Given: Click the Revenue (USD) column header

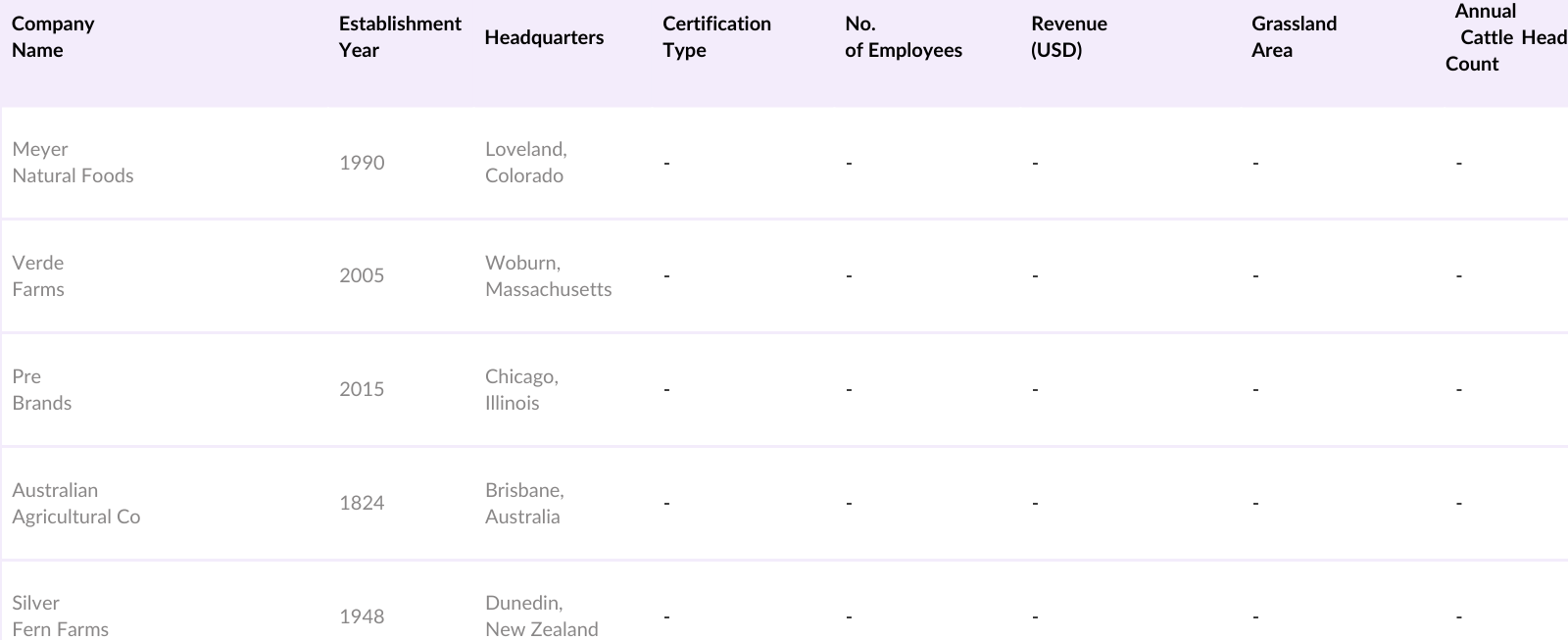Looking at the screenshot, I should click(x=1068, y=37).
